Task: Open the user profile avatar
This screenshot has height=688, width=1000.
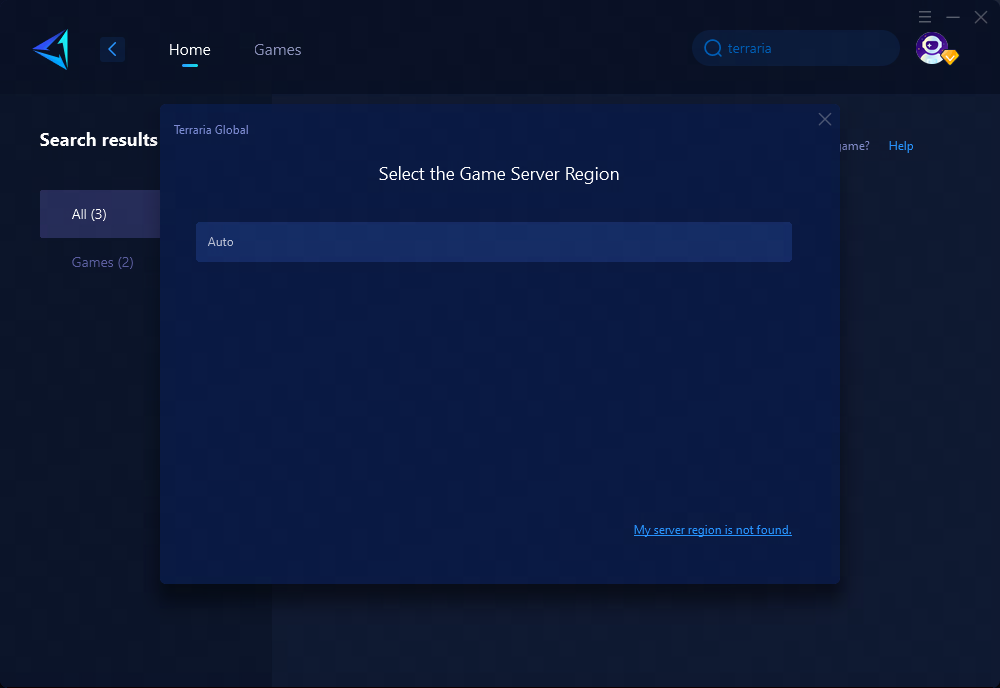Action: (x=931, y=48)
